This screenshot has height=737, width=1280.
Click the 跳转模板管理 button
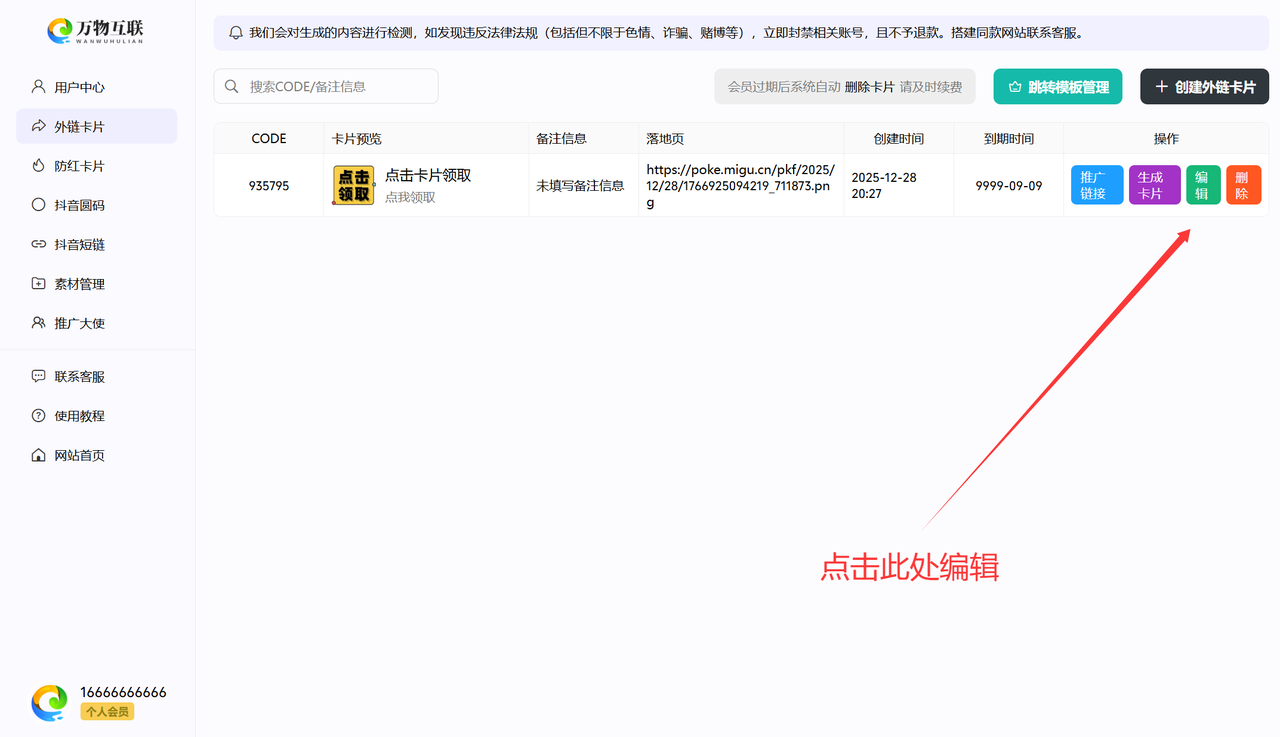tap(1058, 87)
